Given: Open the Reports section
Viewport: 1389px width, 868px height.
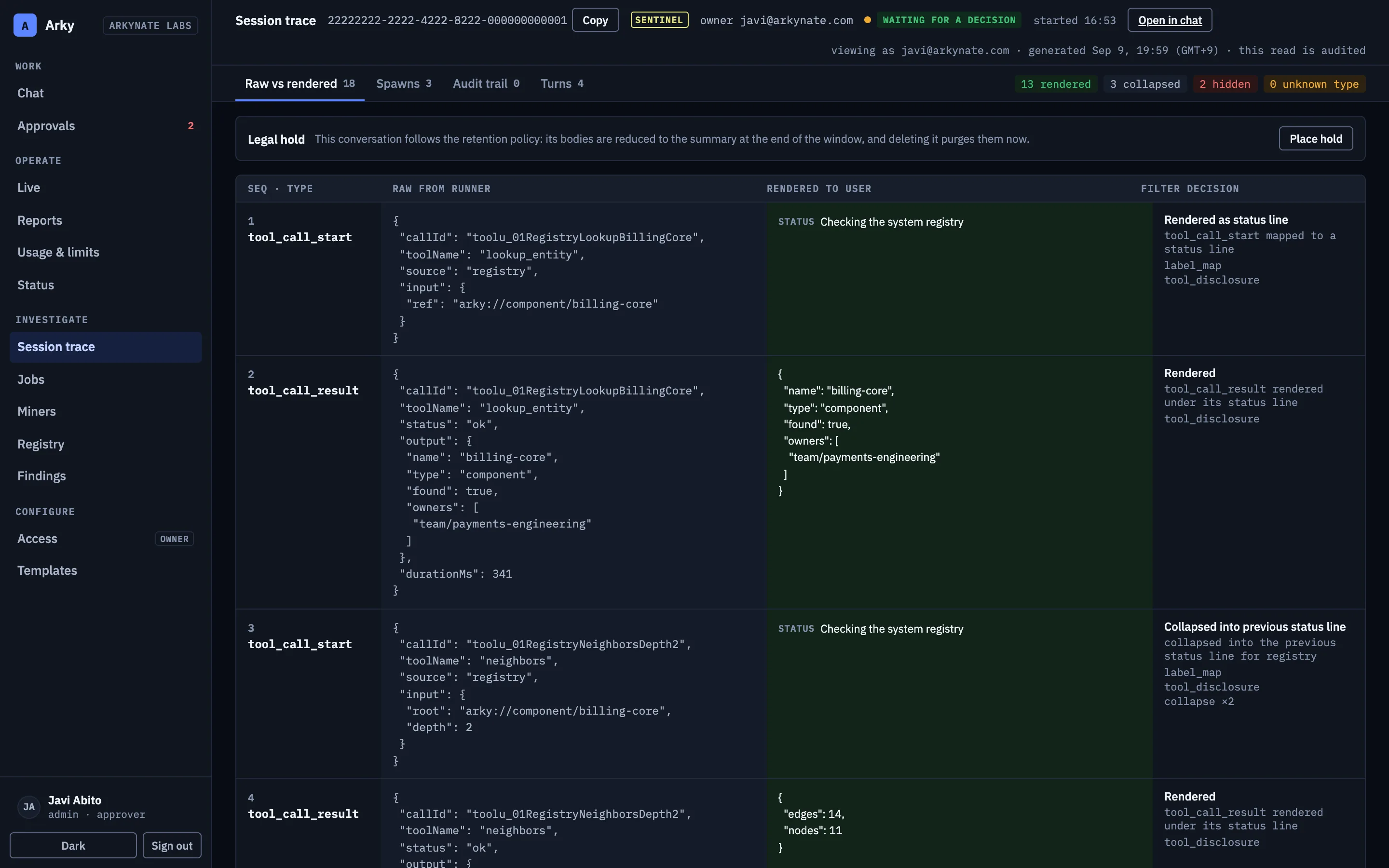Looking at the screenshot, I should coord(106,220).
